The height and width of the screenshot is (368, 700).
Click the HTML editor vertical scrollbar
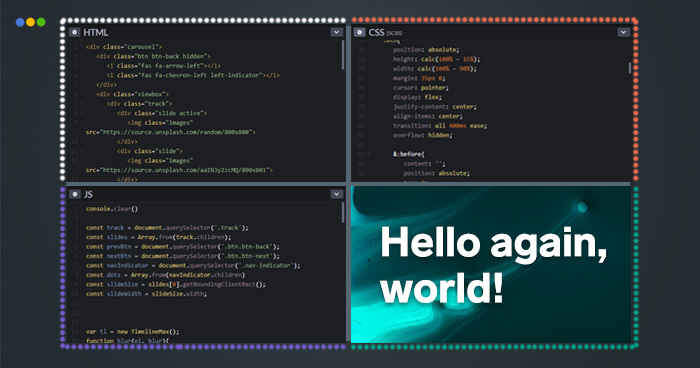(343, 55)
